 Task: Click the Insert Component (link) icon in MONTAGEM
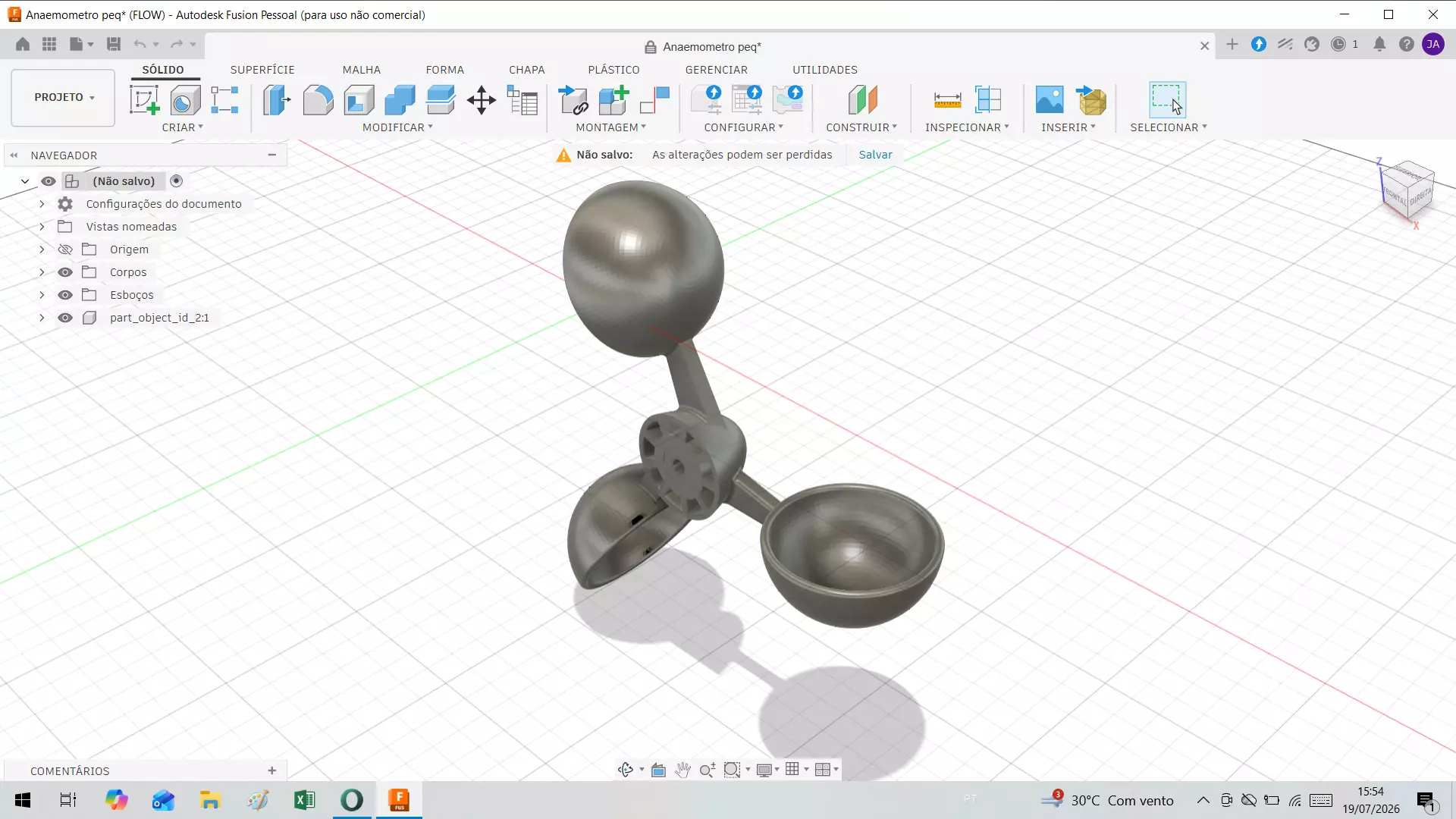tap(573, 99)
